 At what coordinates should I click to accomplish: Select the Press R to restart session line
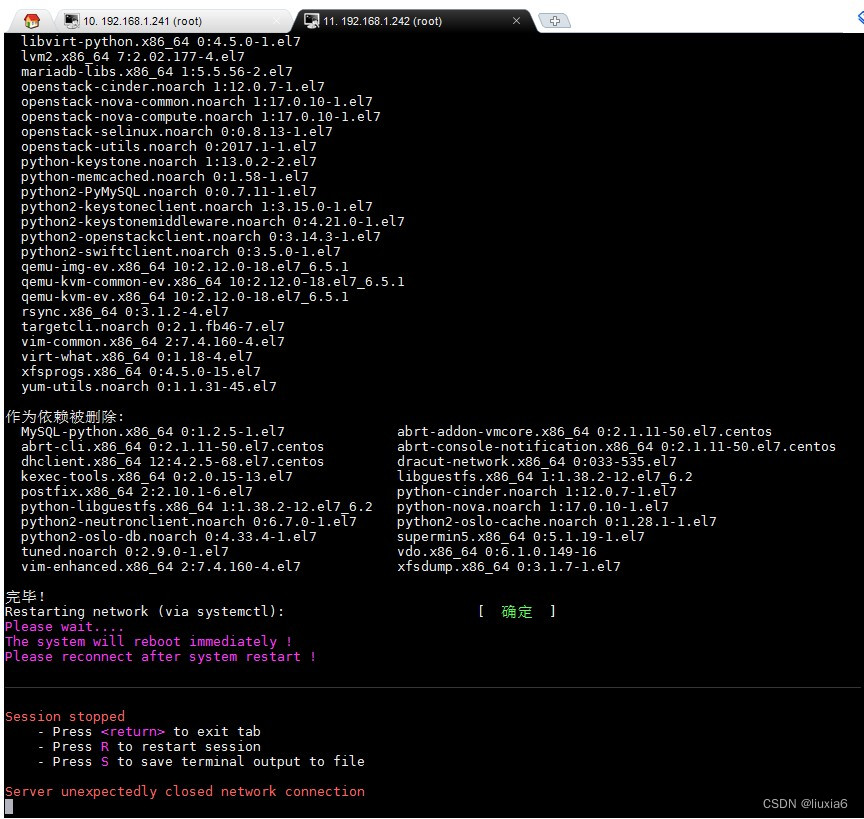[148, 746]
